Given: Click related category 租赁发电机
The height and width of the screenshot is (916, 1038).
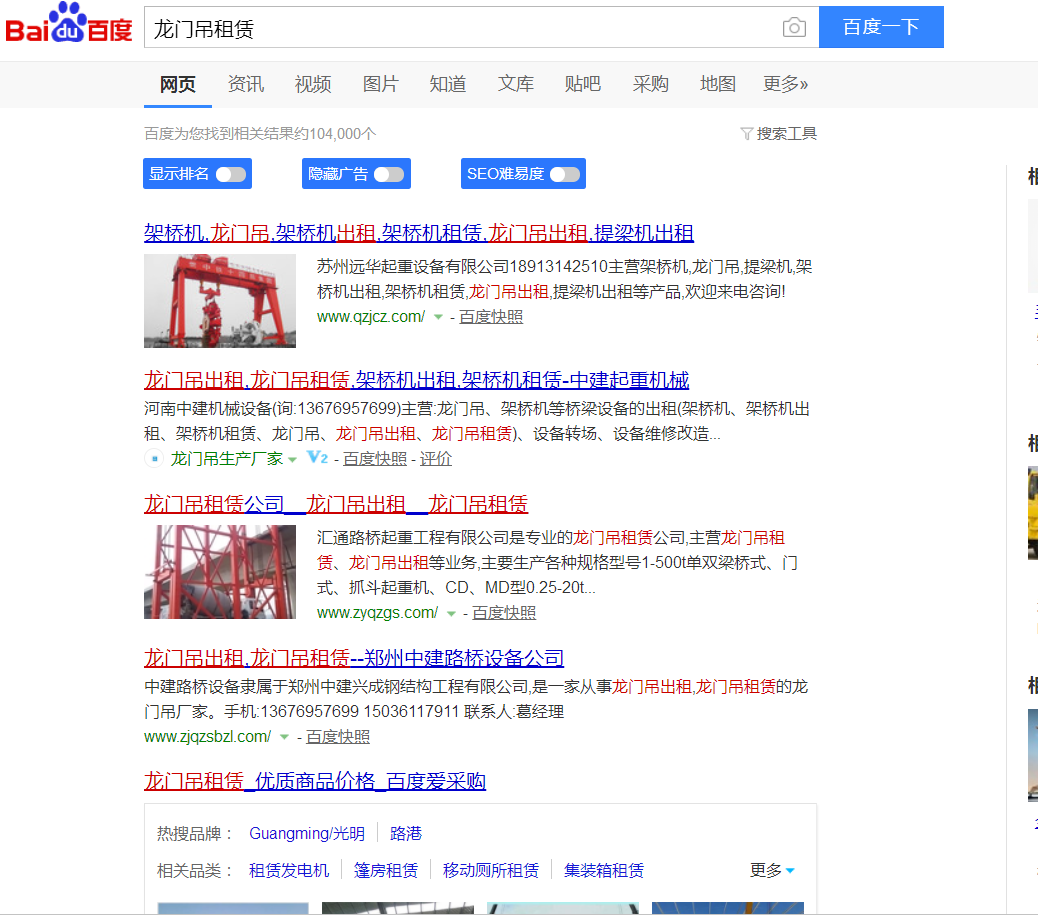Looking at the screenshot, I should click(289, 870).
